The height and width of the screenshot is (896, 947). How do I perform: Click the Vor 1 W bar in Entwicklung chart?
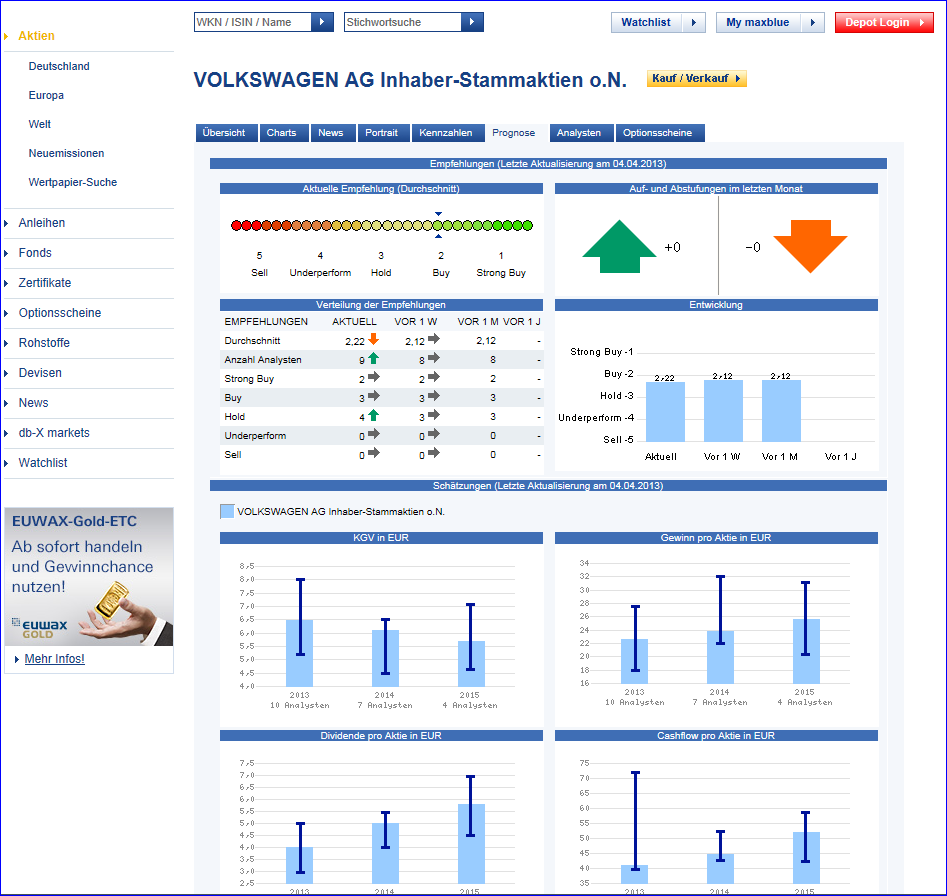(723, 411)
